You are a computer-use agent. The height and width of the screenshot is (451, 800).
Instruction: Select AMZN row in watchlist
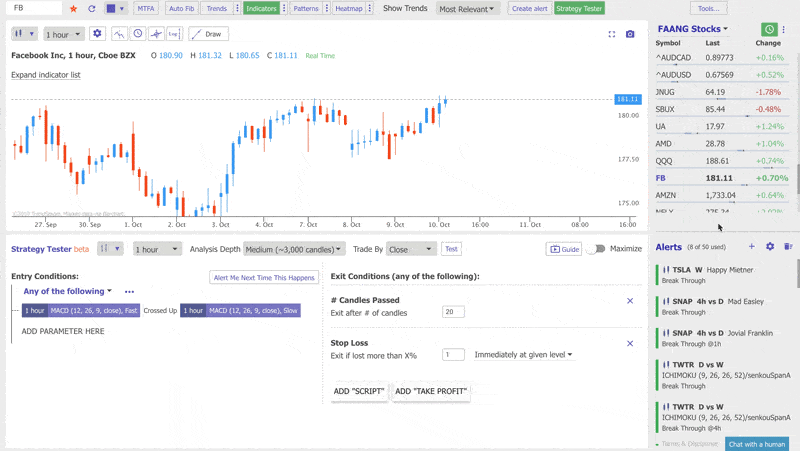(721, 195)
